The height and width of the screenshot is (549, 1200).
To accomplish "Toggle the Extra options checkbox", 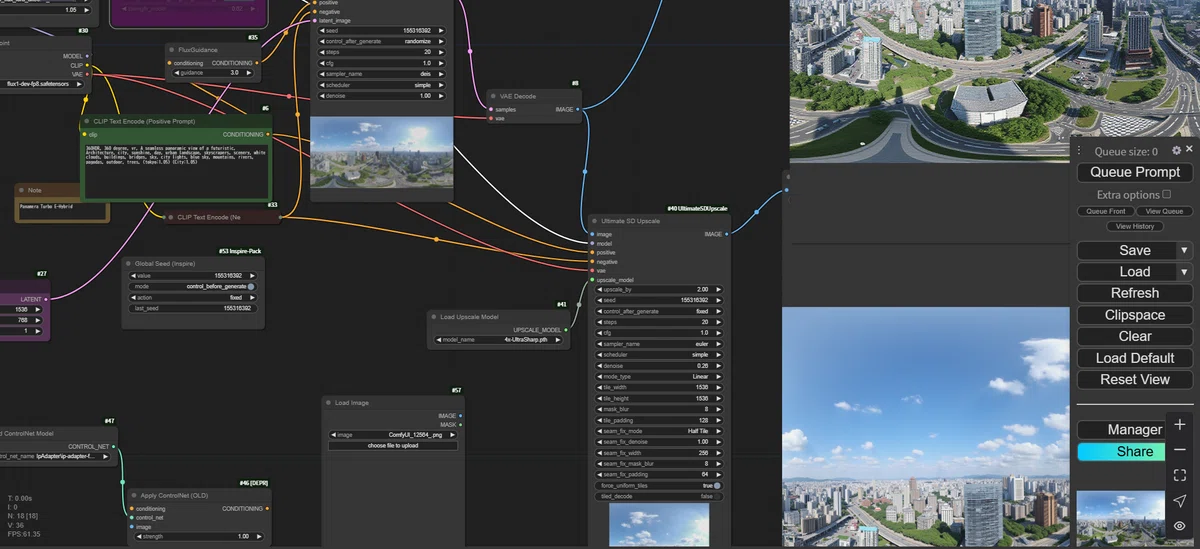I will click(1166, 194).
